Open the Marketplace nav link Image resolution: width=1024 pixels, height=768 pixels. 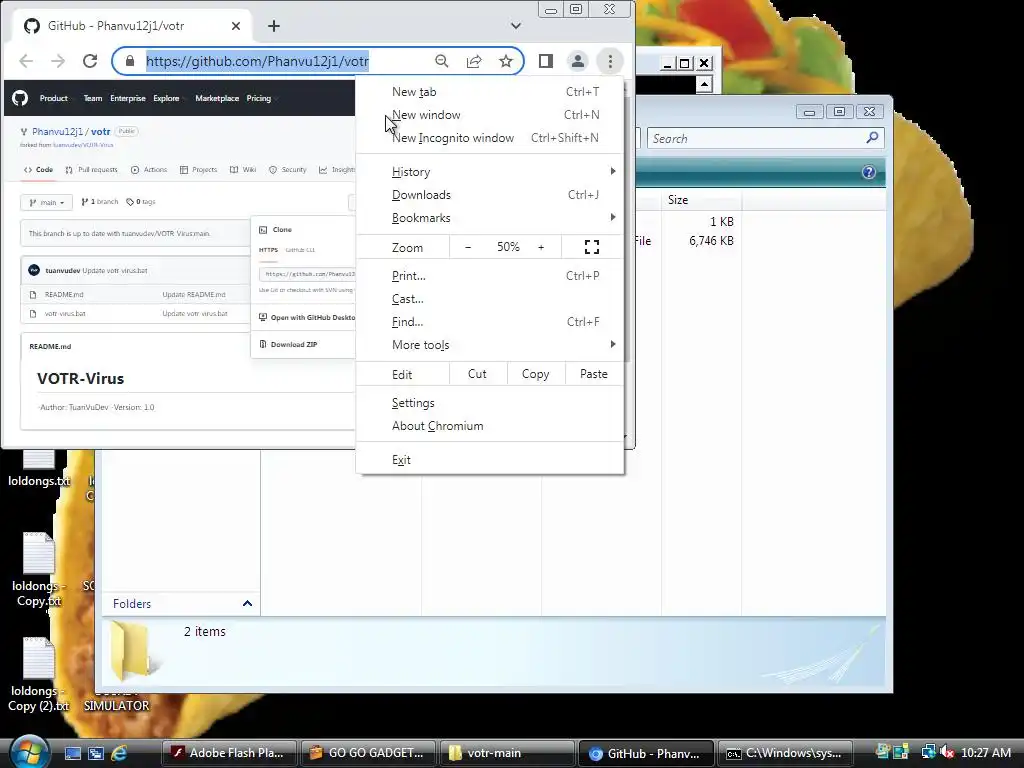click(x=217, y=98)
